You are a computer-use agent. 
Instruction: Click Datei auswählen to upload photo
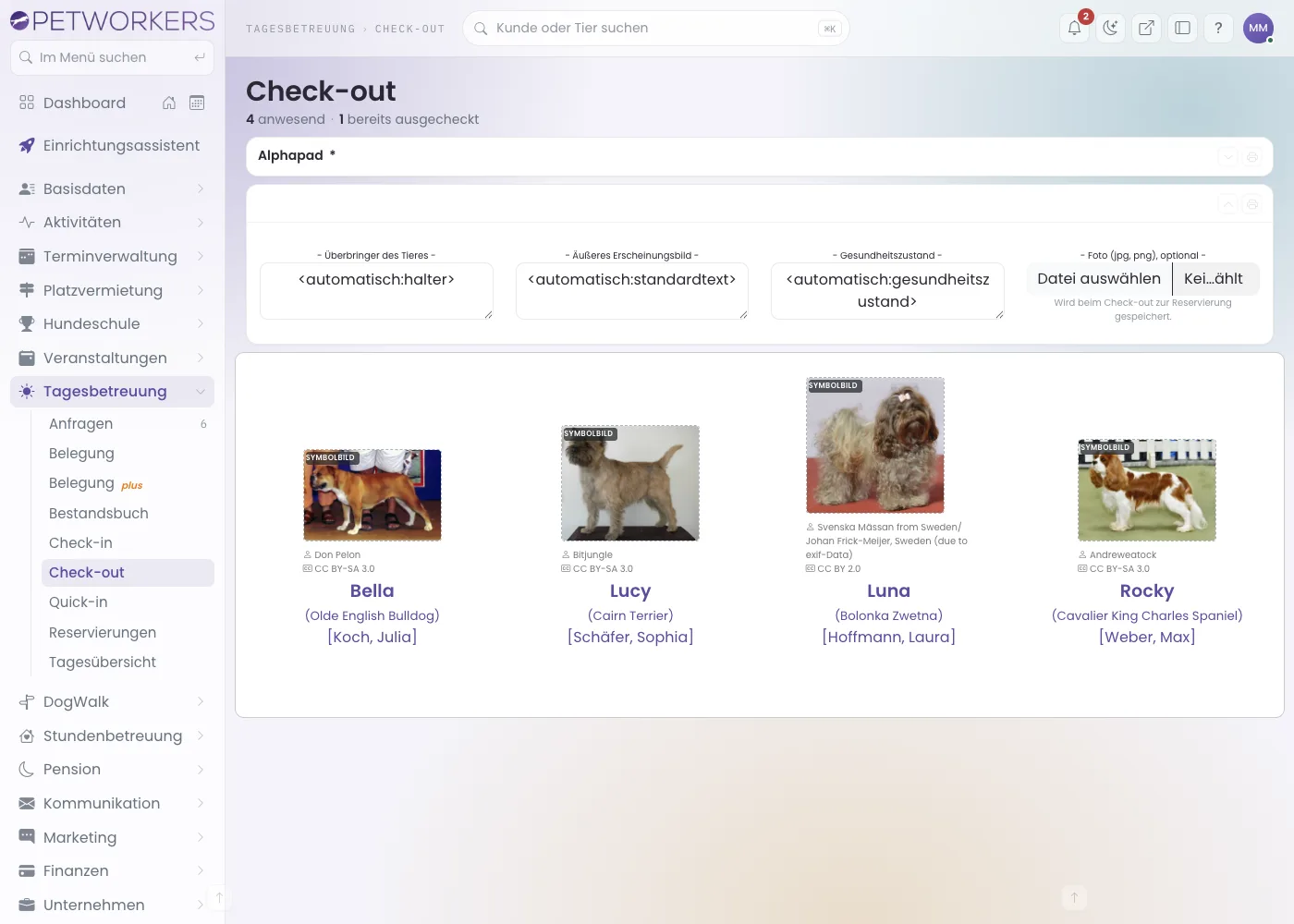tap(1099, 278)
